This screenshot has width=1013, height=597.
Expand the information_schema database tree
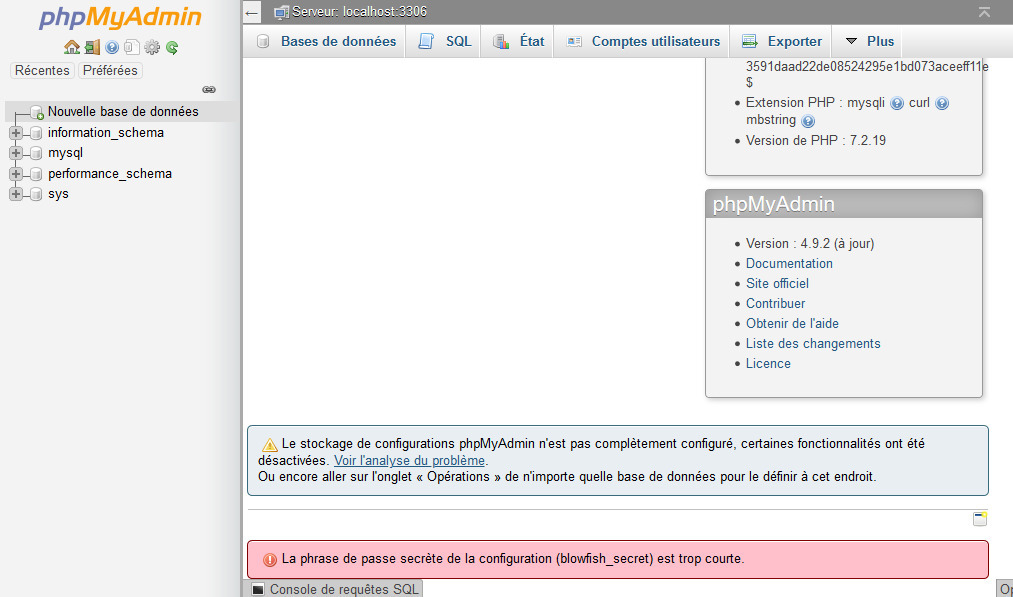(x=16, y=133)
